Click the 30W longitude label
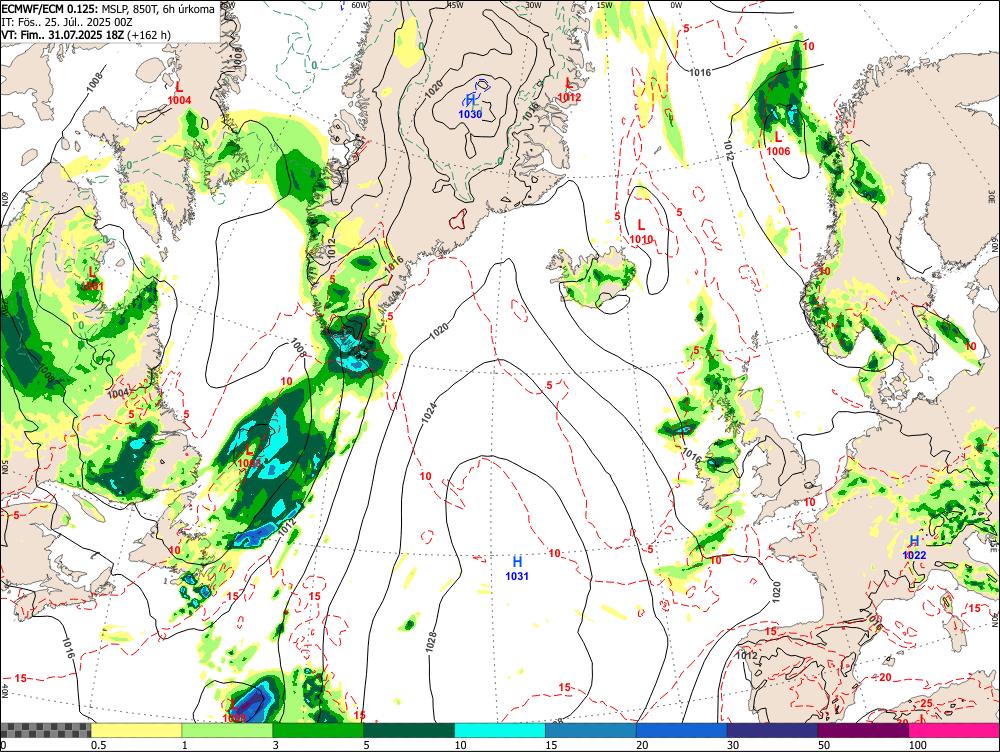 click(534, 5)
